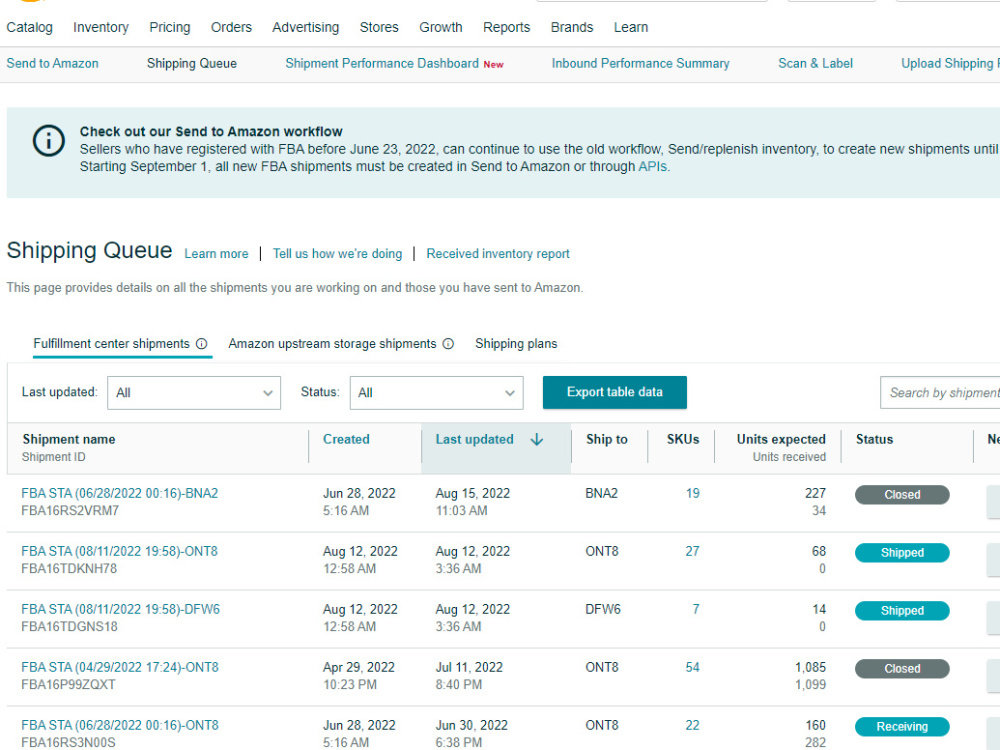The height and width of the screenshot is (750, 1000).
Task: Open the Pricing menu
Action: (x=170, y=27)
